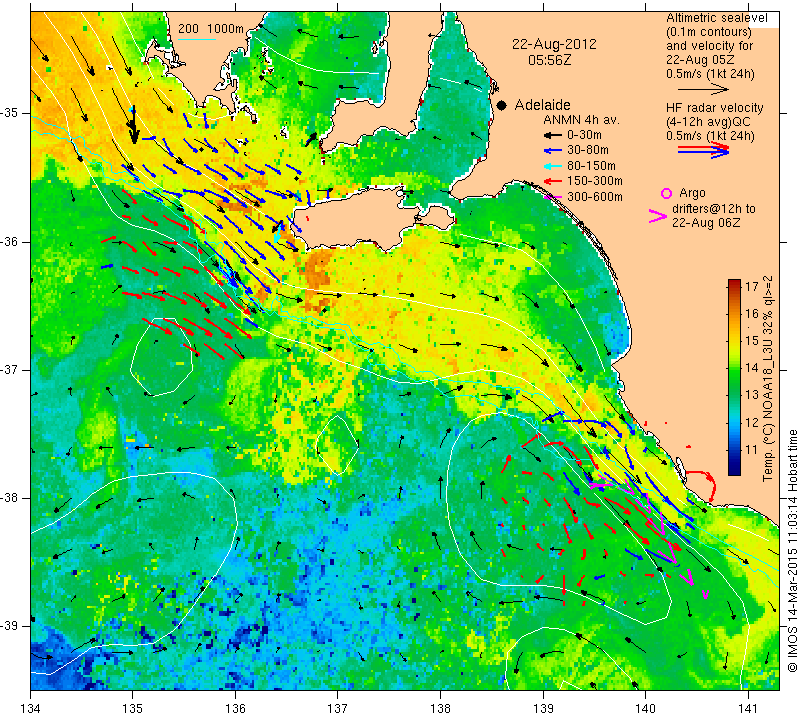Click the longitude 141 axis label
The width and height of the screenshot is (800, 720).
click(x=748, y=708)
